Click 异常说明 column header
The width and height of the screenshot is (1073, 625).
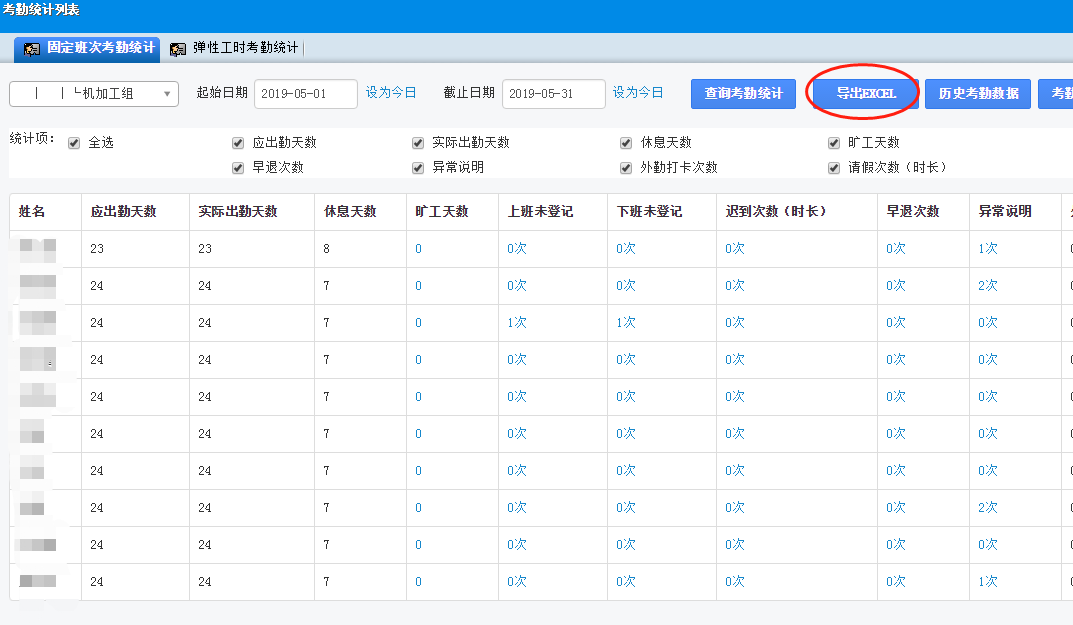(1004, 212)
